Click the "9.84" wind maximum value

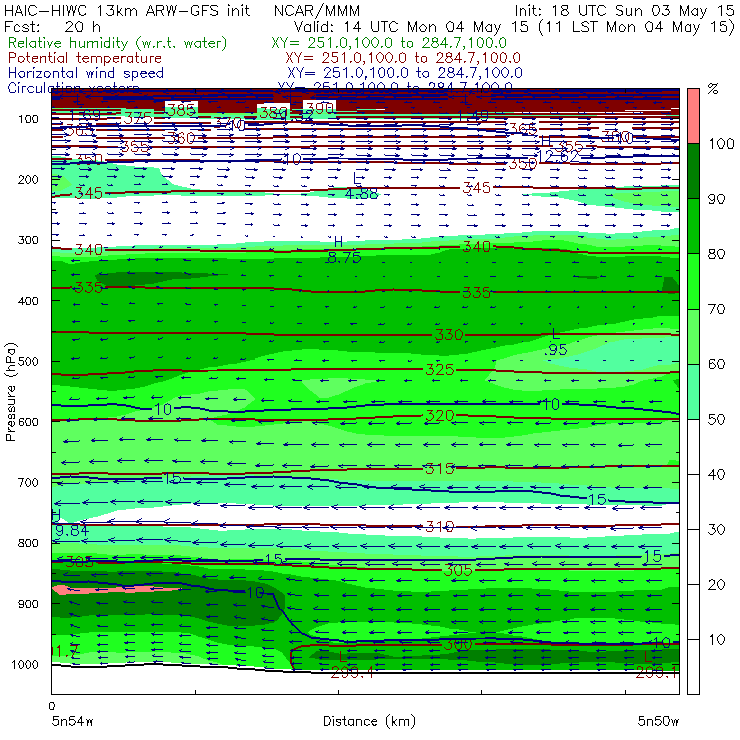(72, 531)
